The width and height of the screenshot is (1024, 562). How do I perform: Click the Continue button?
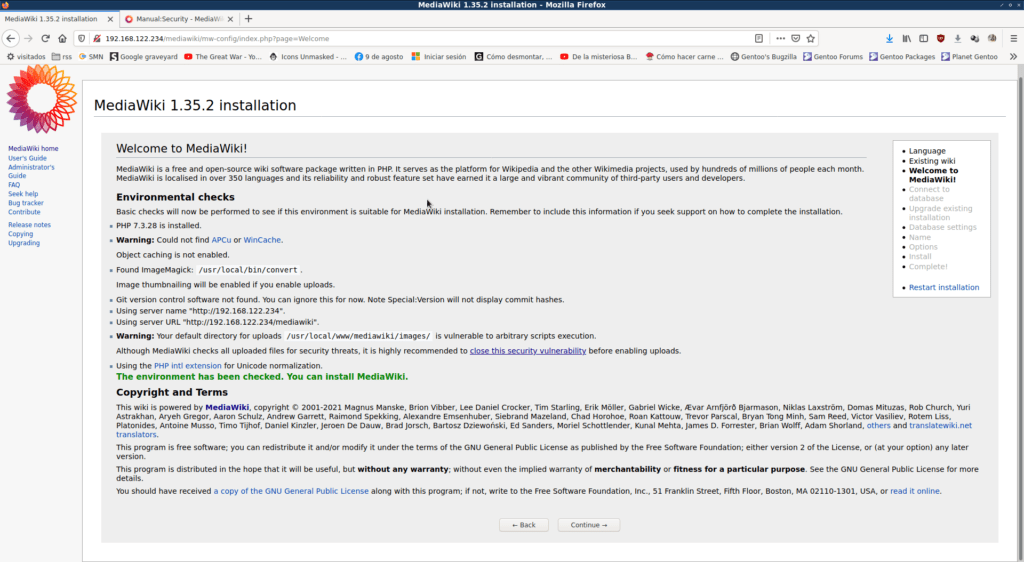588,525
